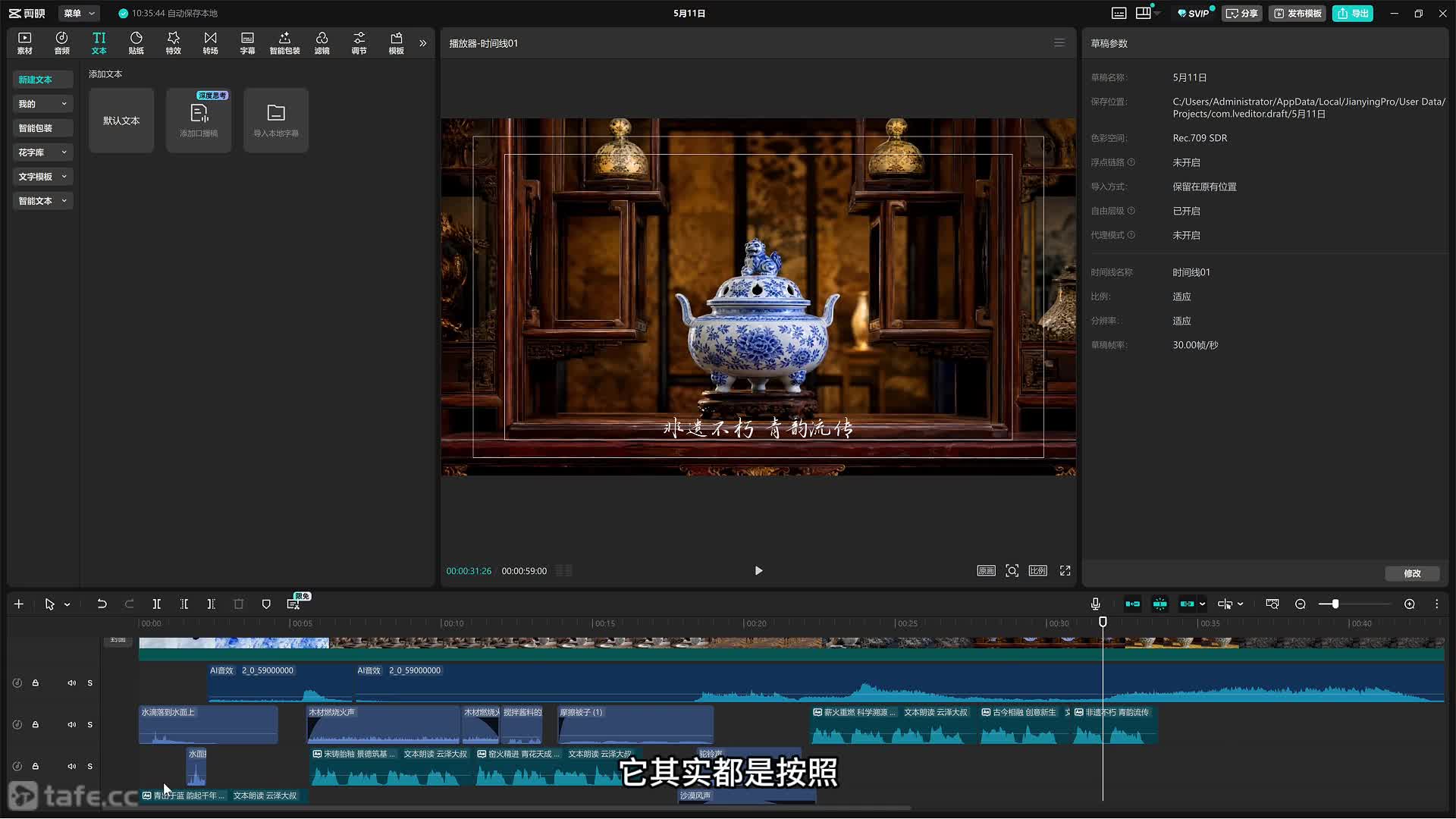This screenshot has width=1456, height=819.
Task: Select the pointer selection tool in timeline toolbar
Action: [49, 604]
